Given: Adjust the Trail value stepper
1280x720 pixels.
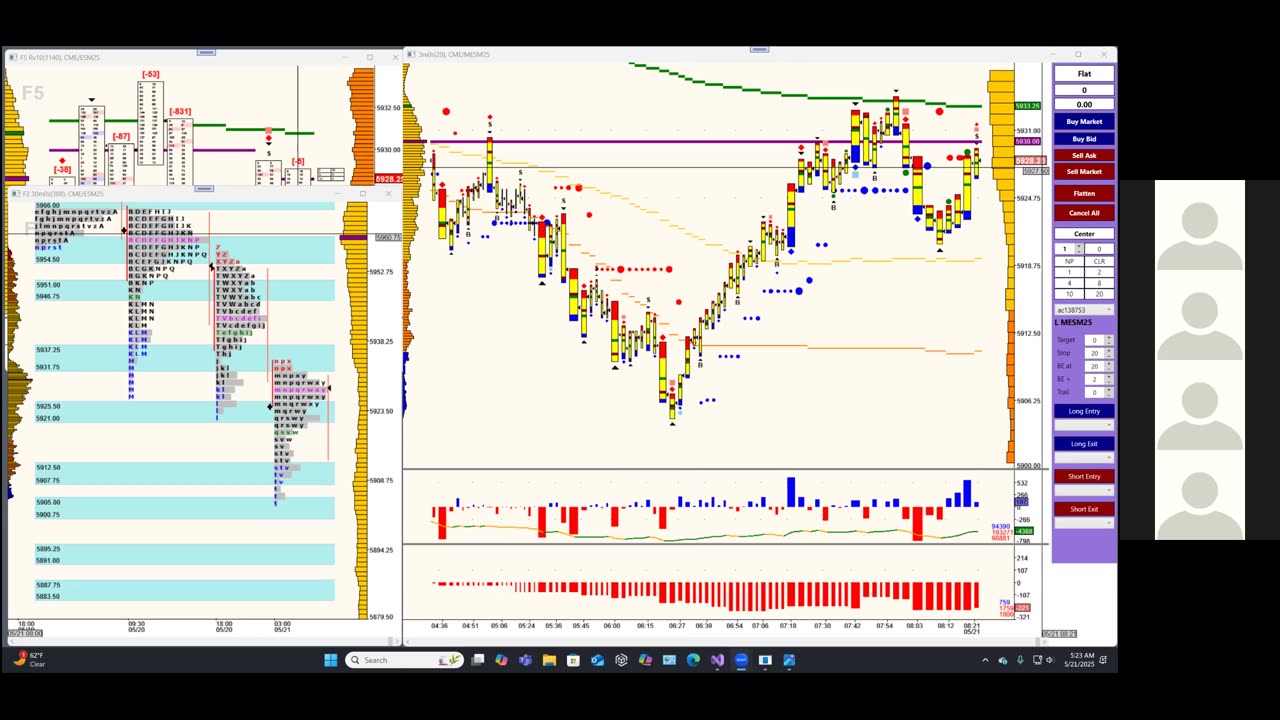Looking at the screenshot, I should (1109, 392).
